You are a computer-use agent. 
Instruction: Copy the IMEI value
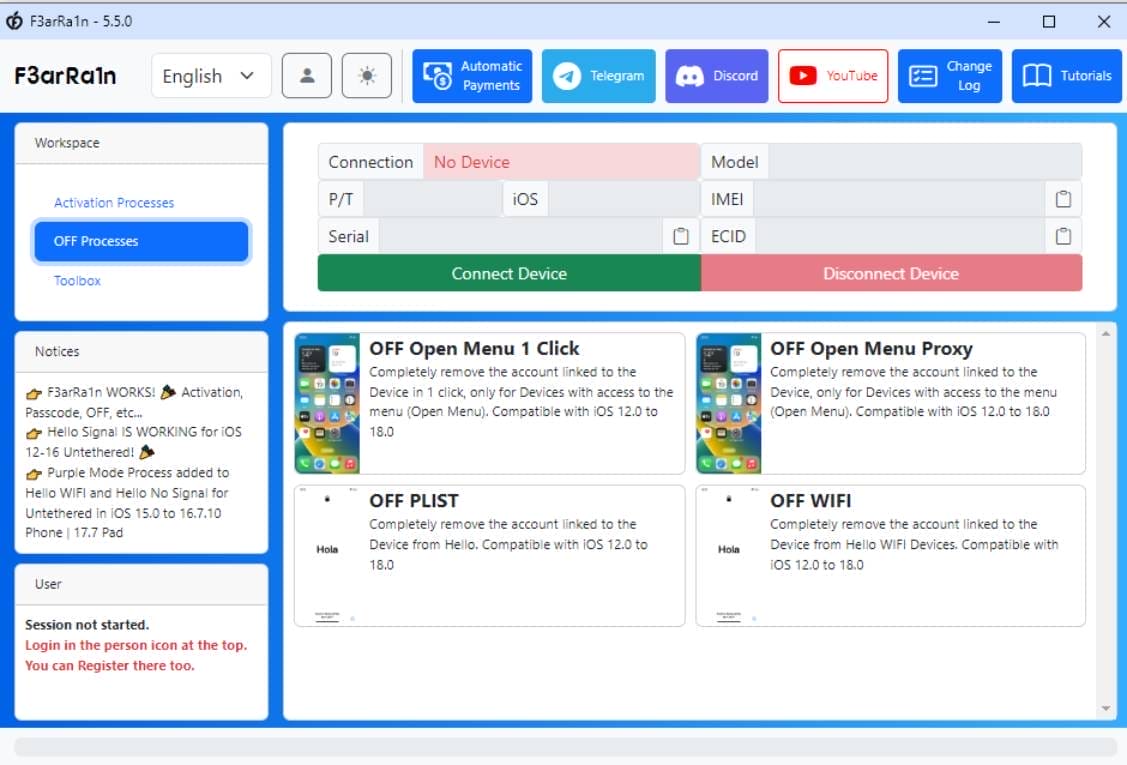tap(1062, 198)
